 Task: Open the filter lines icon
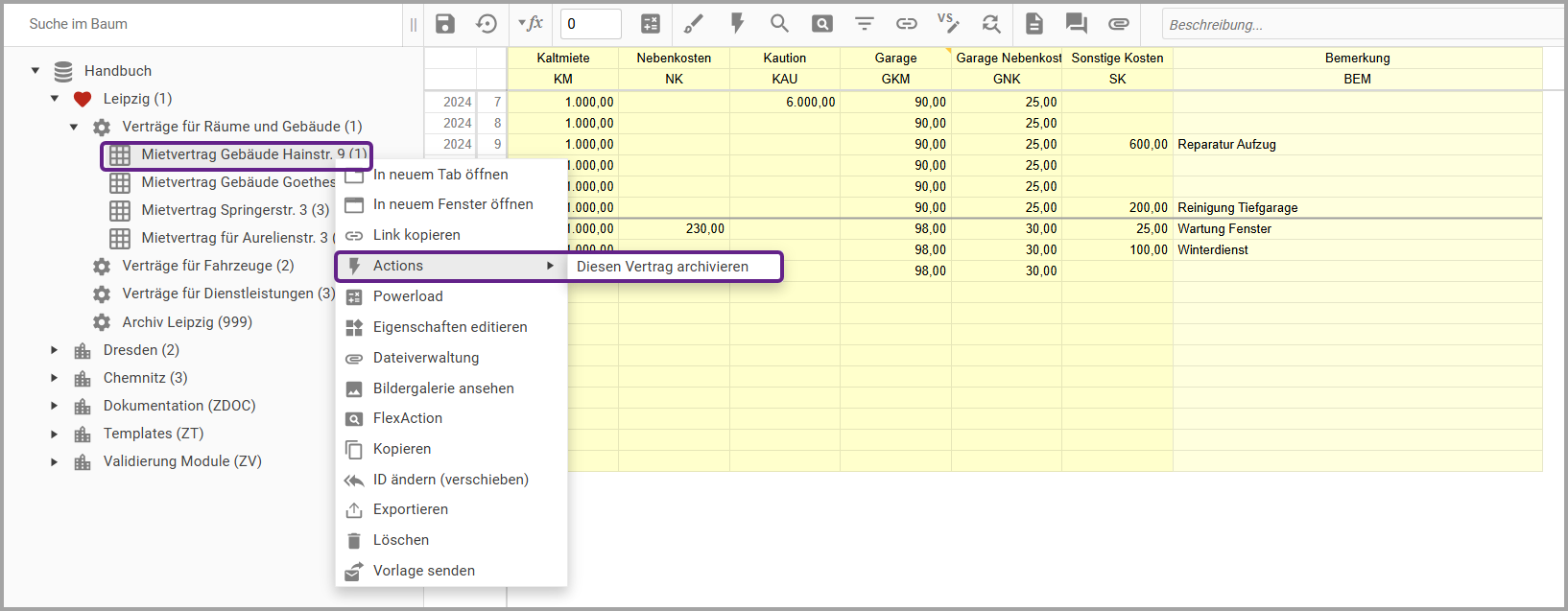coord(865,24)
